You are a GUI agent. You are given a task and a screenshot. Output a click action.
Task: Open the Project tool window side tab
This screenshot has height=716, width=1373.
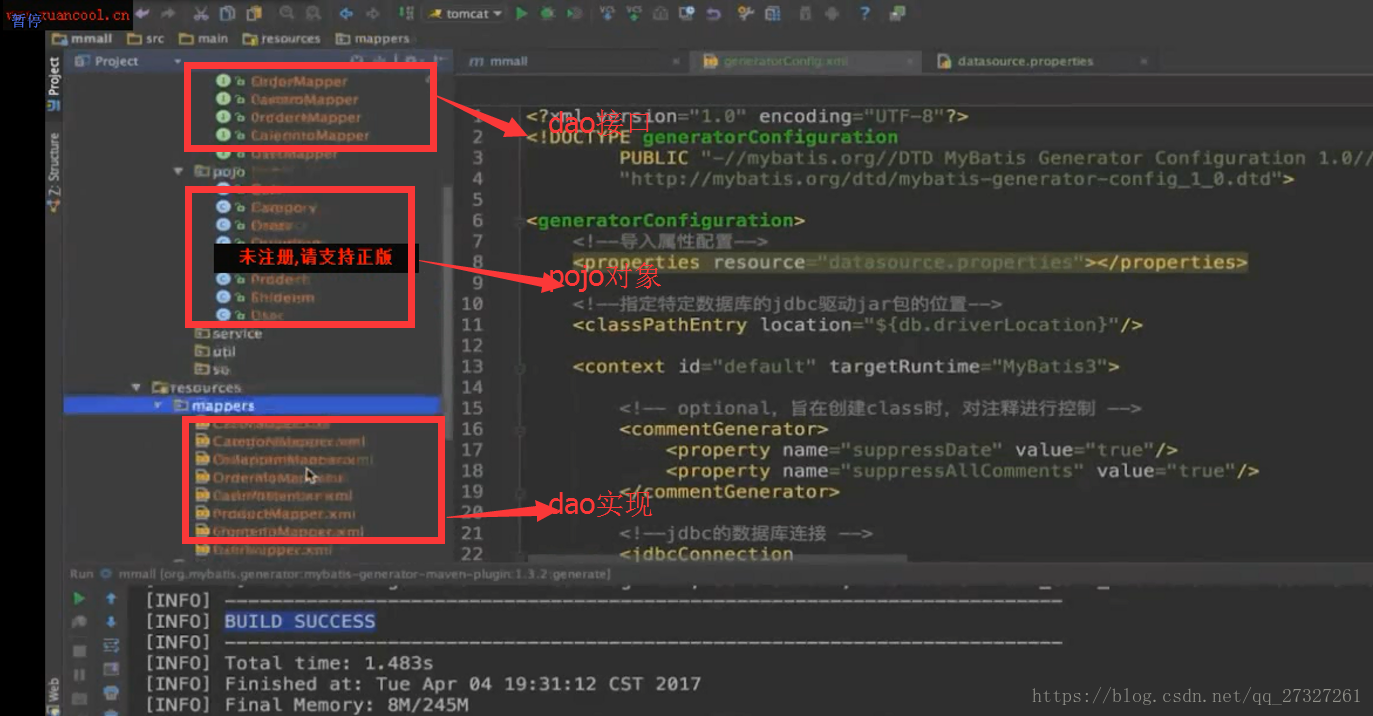coord(54,84)
